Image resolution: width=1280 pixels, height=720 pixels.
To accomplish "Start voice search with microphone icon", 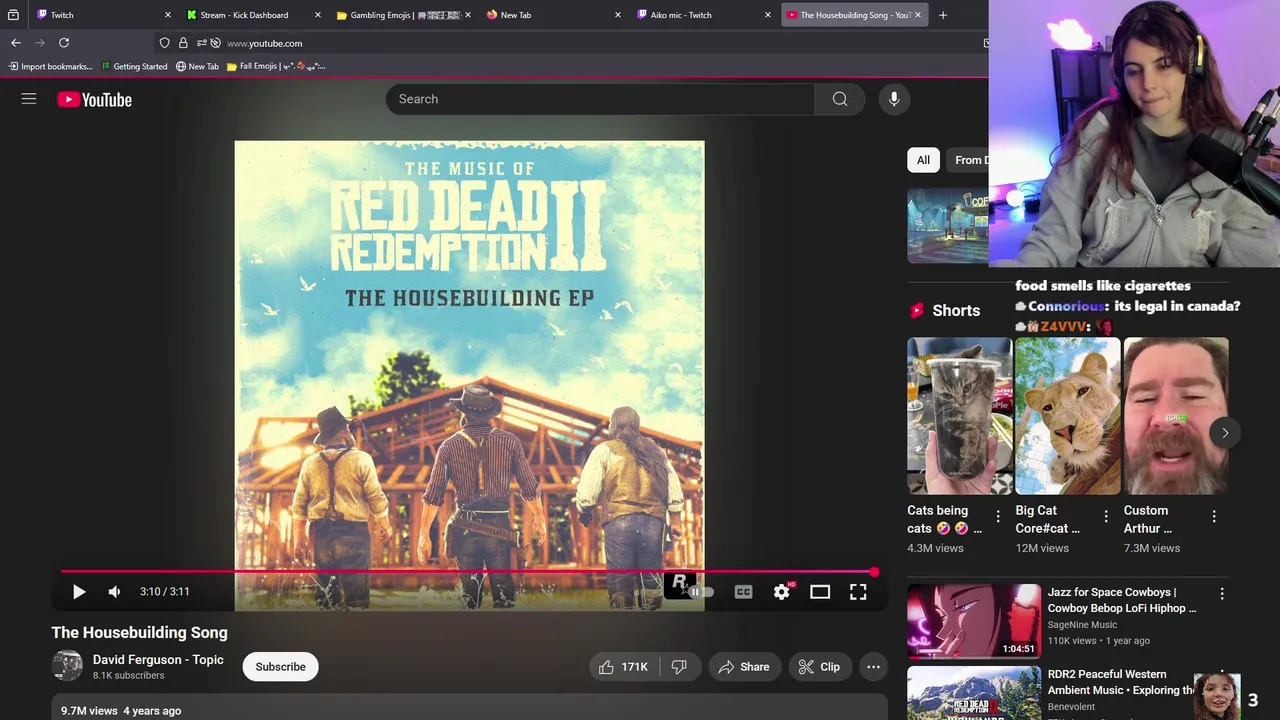I will (894, 99).
